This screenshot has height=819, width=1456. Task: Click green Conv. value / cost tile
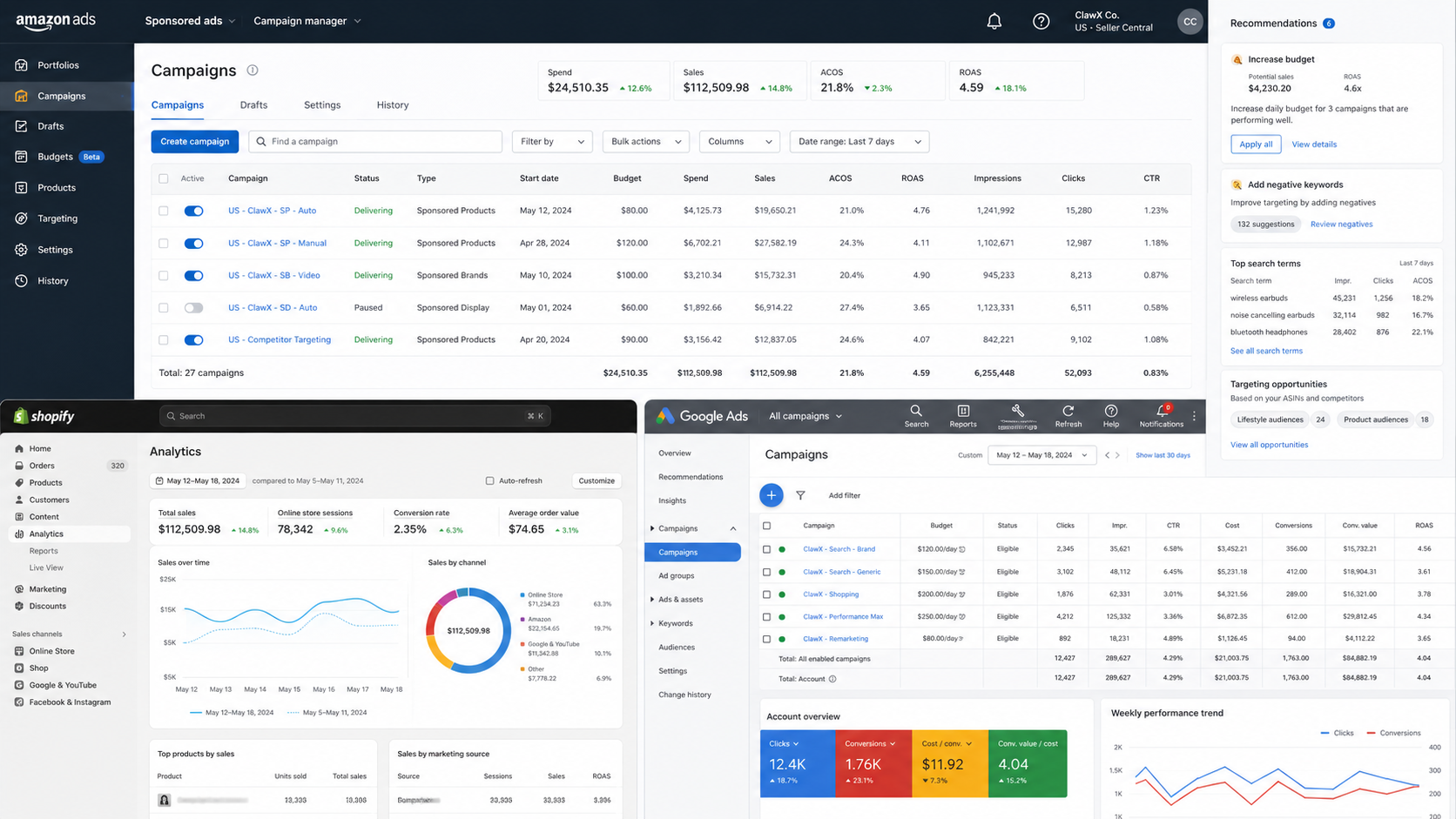pos(1028,763)
